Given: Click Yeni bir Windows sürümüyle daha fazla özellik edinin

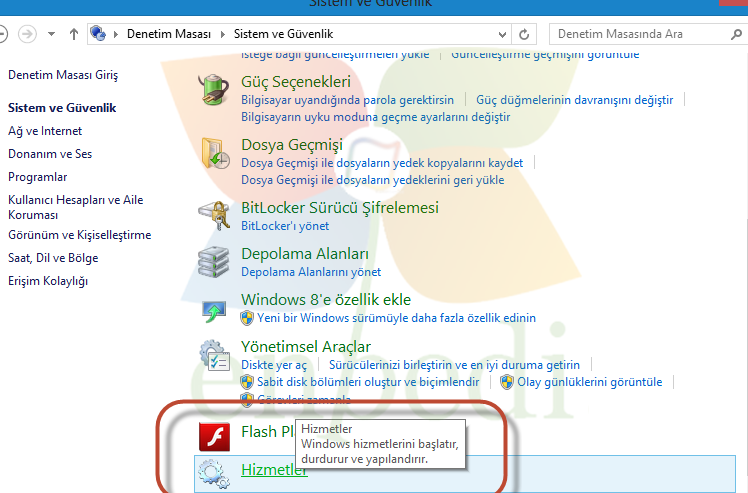Looking at the screenshot, I should (396, 318).
